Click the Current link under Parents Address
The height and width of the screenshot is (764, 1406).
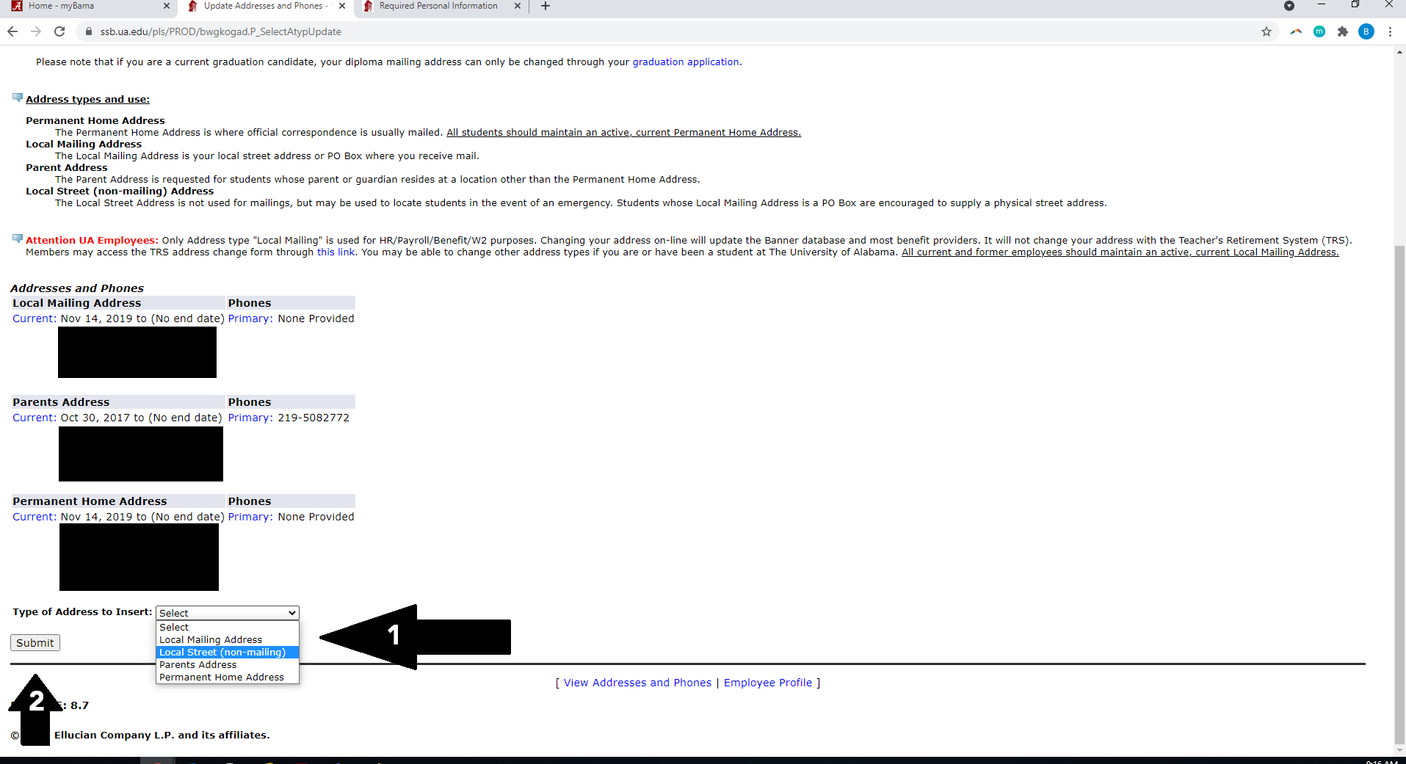point(34,418)
